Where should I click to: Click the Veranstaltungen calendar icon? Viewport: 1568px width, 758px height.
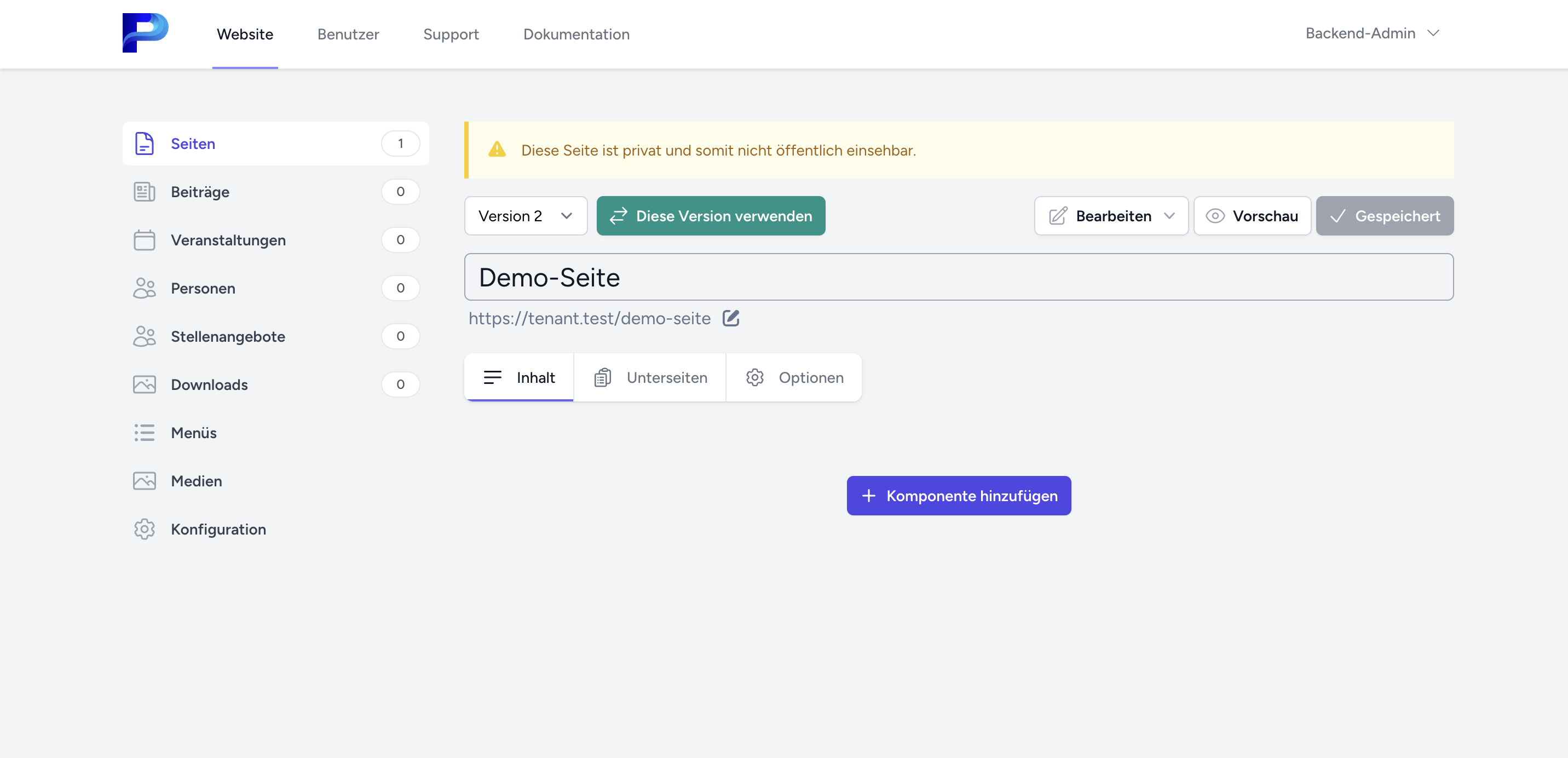click(144, 240)
